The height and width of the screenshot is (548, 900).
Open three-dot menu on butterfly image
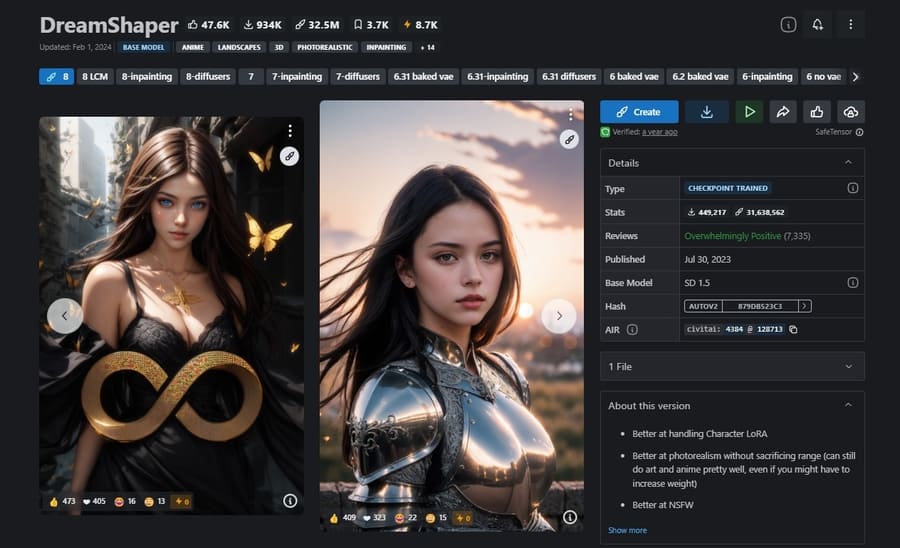290,131
